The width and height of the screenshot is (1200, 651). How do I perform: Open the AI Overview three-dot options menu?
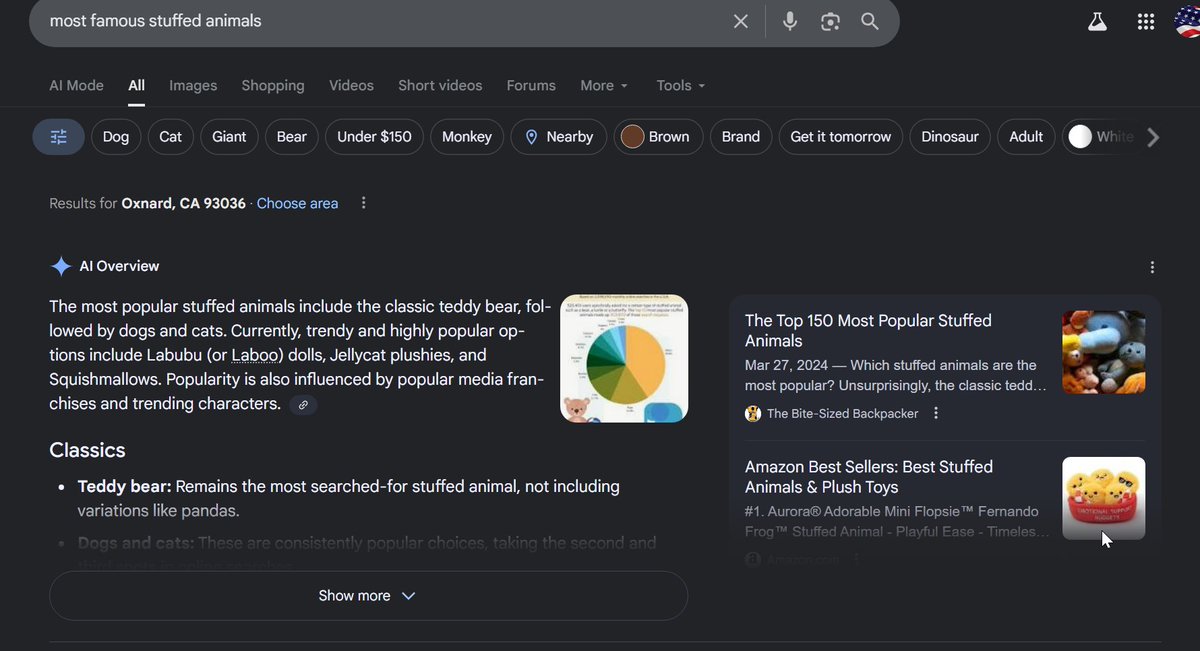[1152, 267]
